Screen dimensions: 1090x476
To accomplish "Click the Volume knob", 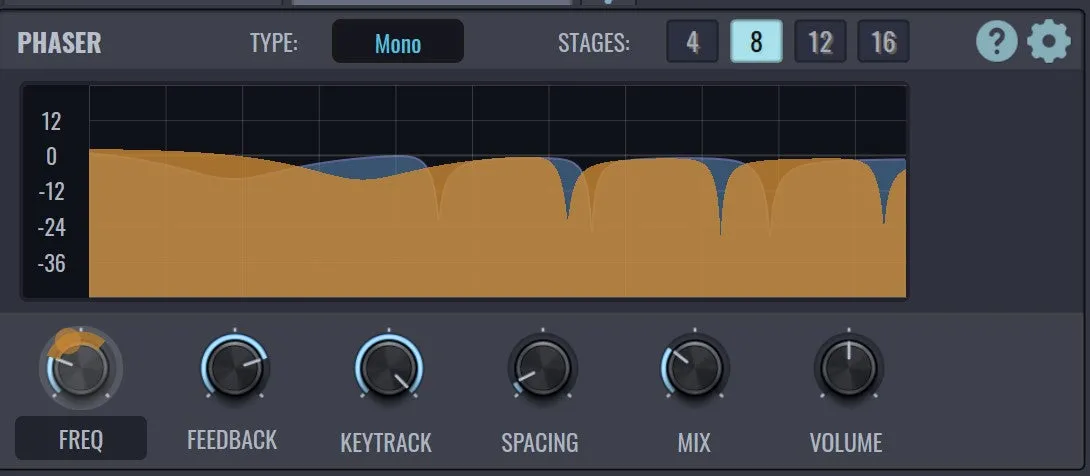I will tap(848, 367).
